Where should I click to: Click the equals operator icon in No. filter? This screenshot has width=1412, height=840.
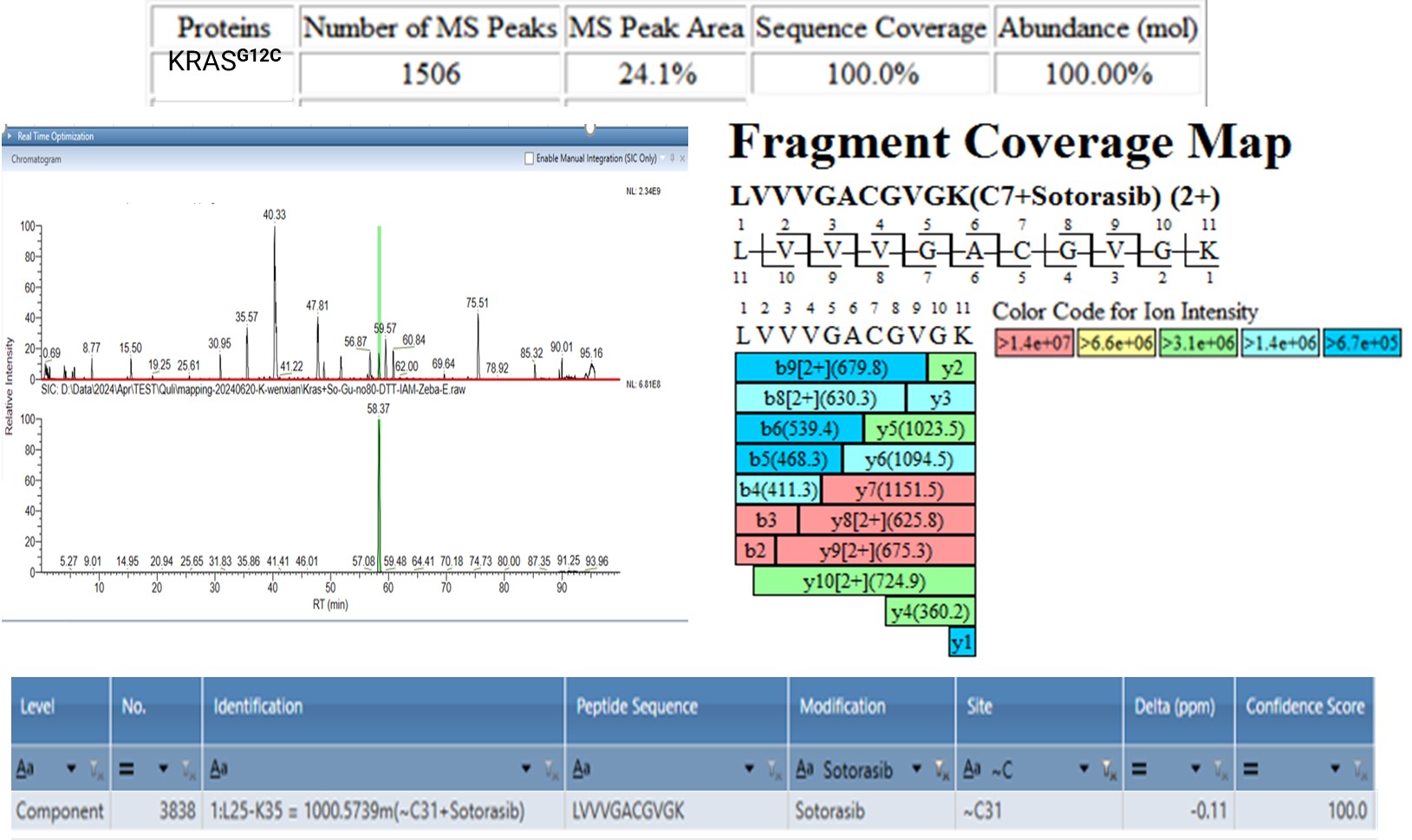127,769
